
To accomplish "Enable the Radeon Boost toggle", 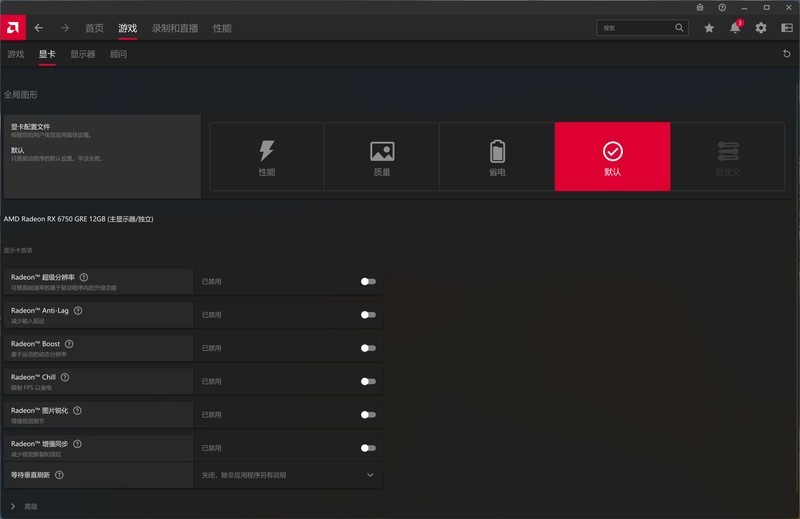I will pos(368,348).
